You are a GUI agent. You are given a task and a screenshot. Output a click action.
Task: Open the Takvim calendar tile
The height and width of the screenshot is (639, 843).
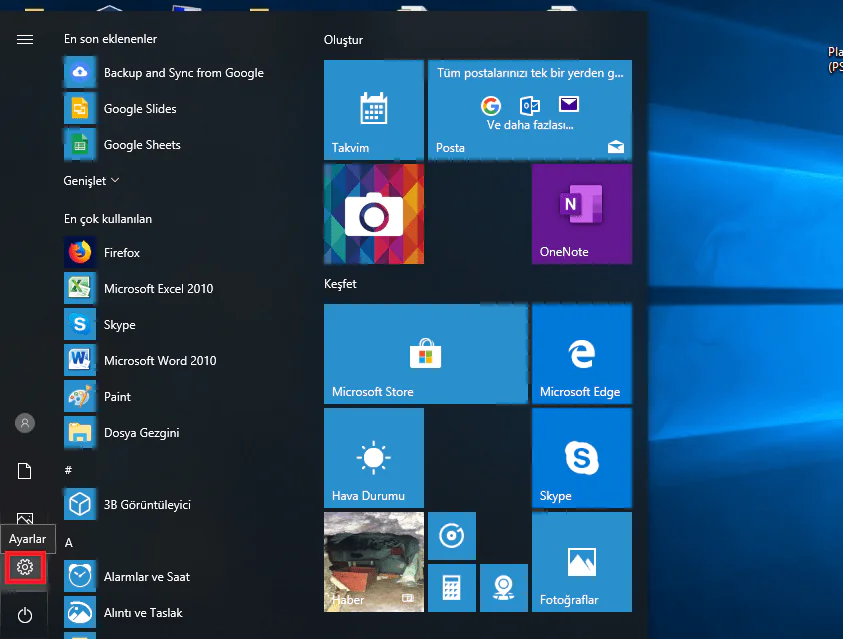coord(373,109)
